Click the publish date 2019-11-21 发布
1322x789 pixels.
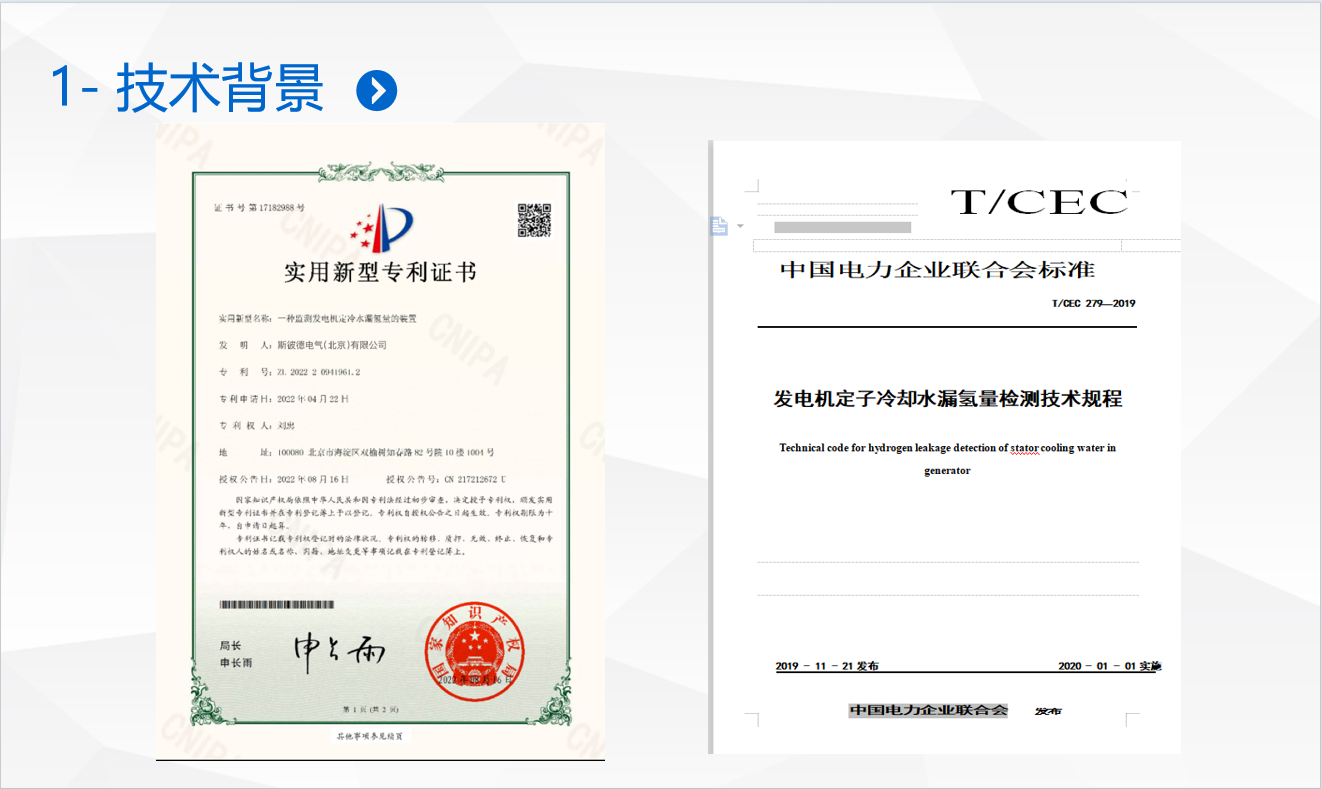[x=827, y=666]
